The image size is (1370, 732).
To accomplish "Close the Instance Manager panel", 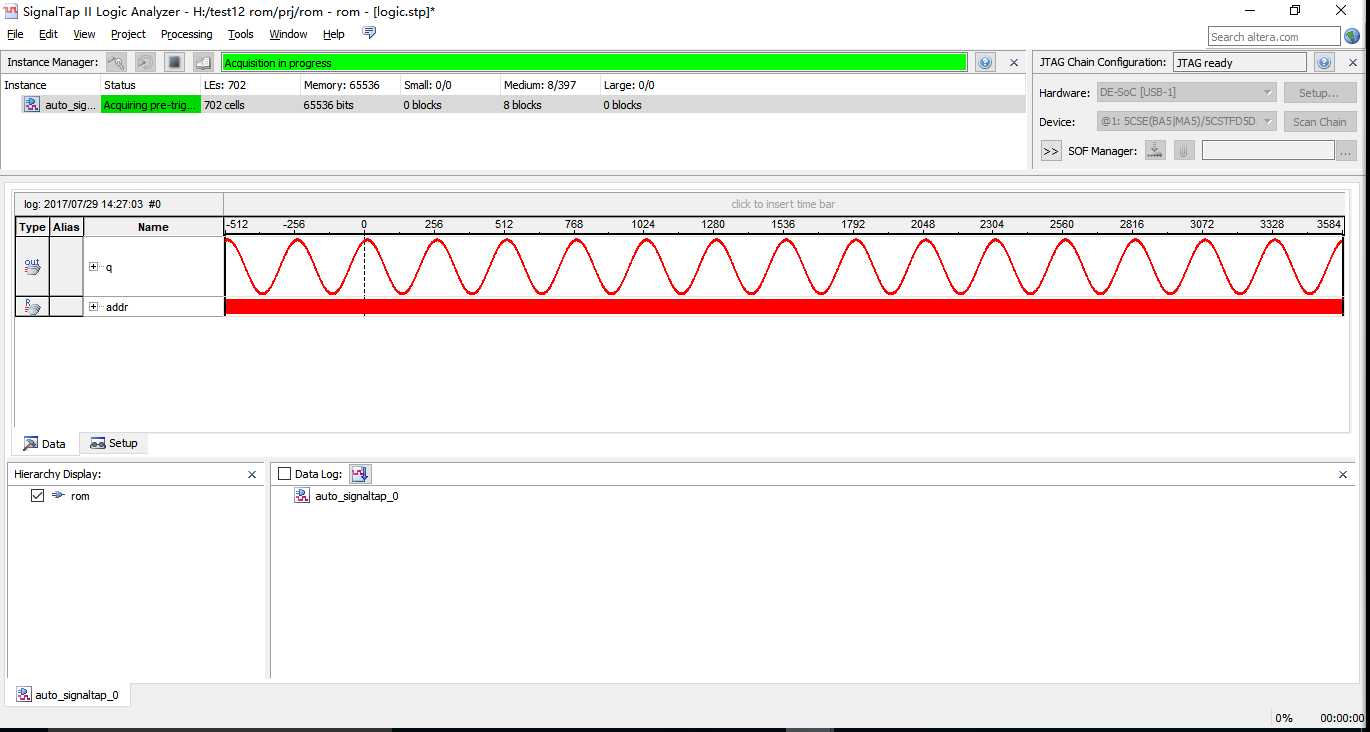I will coord(1013,62).
